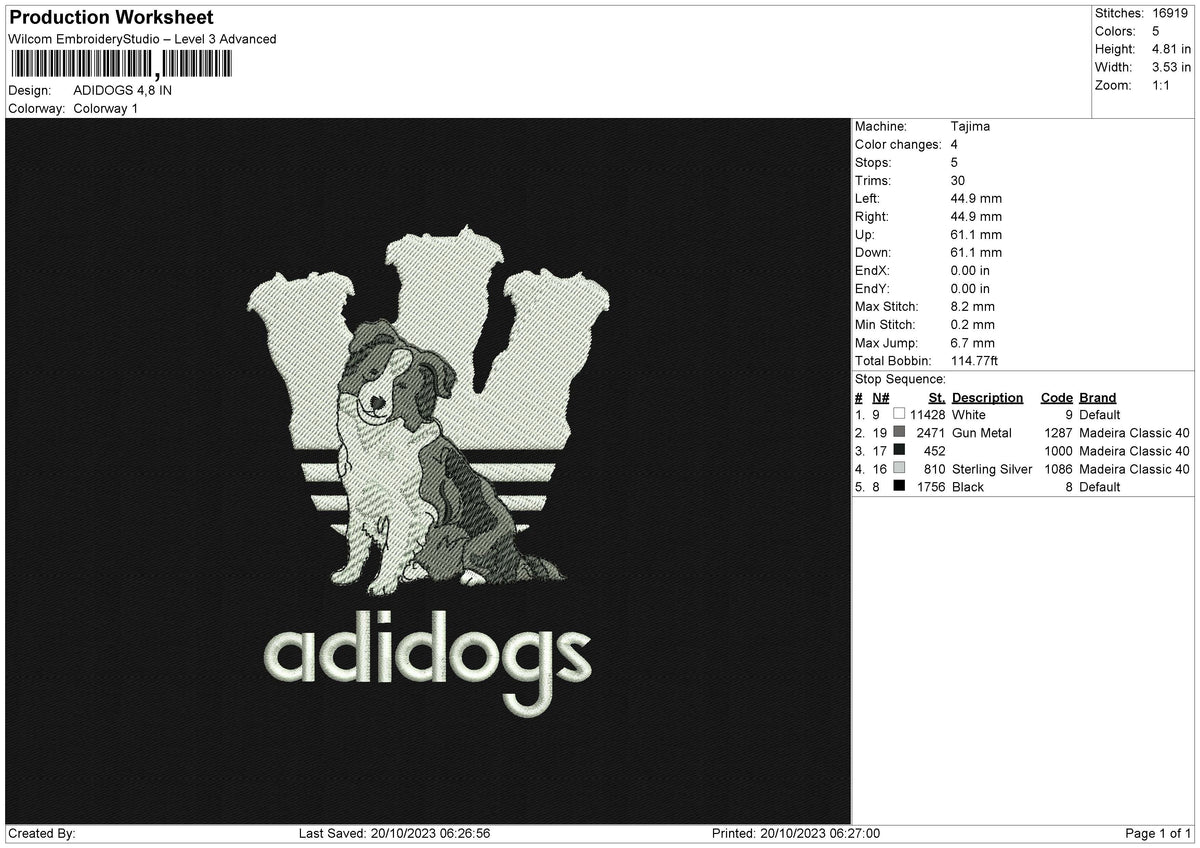This screenshot has height=848, width=1200.
Task: Click the dark color swatch on stop row 3
Action: point(899,451)
